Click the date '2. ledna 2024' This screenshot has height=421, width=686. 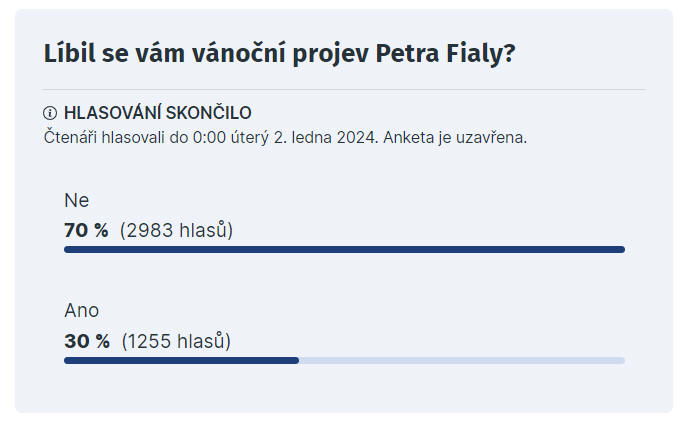326,137
